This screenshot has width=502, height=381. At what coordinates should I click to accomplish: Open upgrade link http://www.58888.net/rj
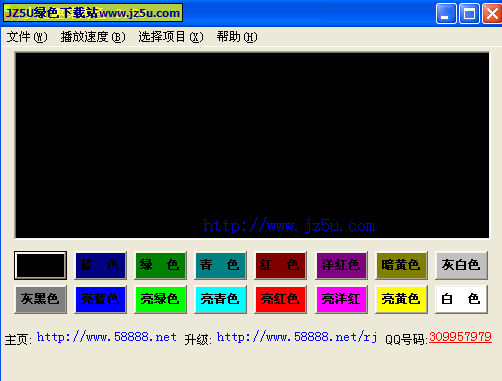pos(297,337)
